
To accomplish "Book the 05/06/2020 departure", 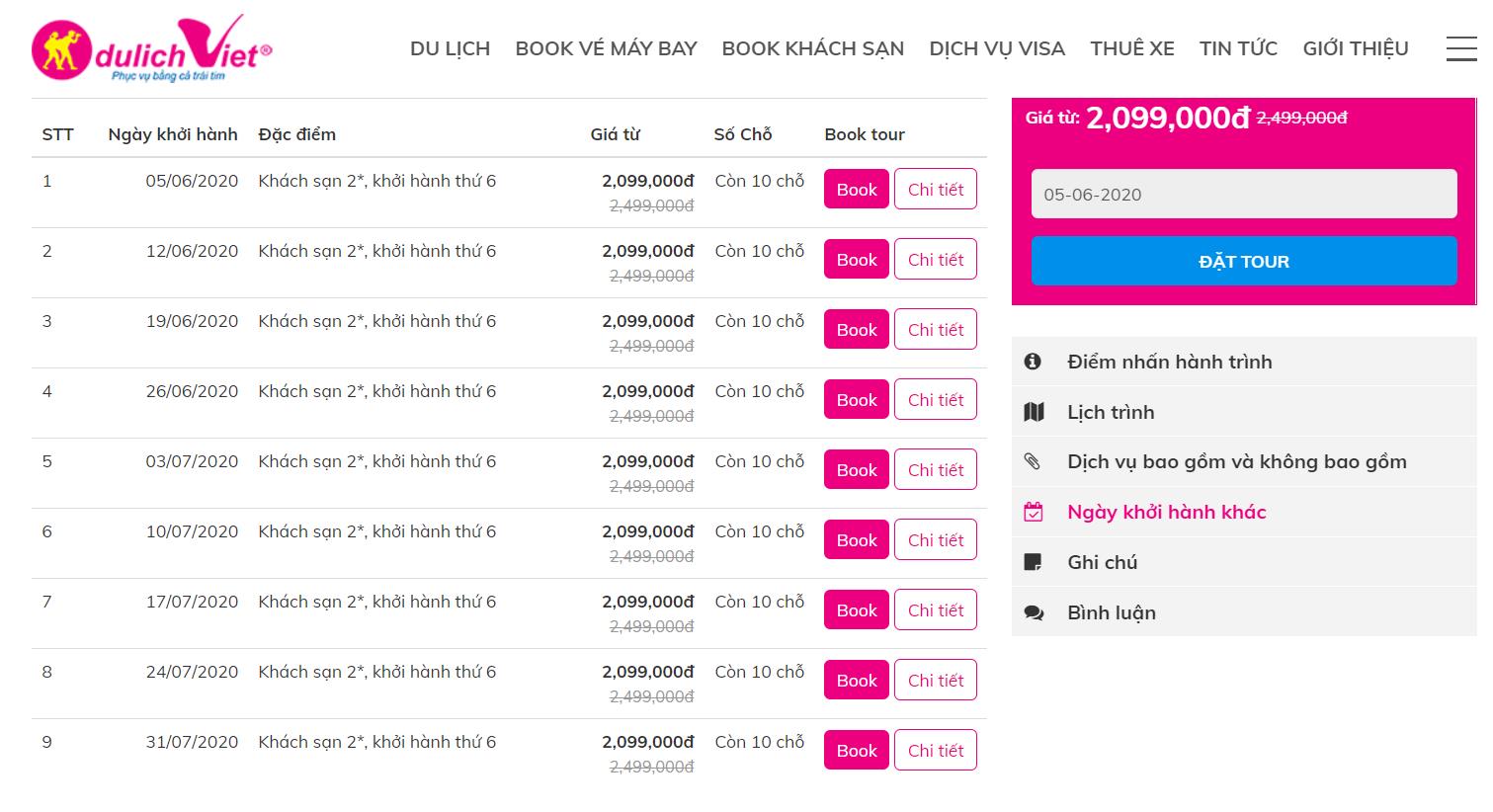I will point(857,190).
